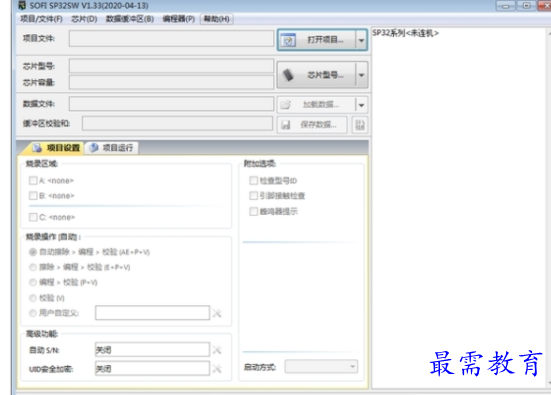Close the SOFI SP32SW window

545,6
